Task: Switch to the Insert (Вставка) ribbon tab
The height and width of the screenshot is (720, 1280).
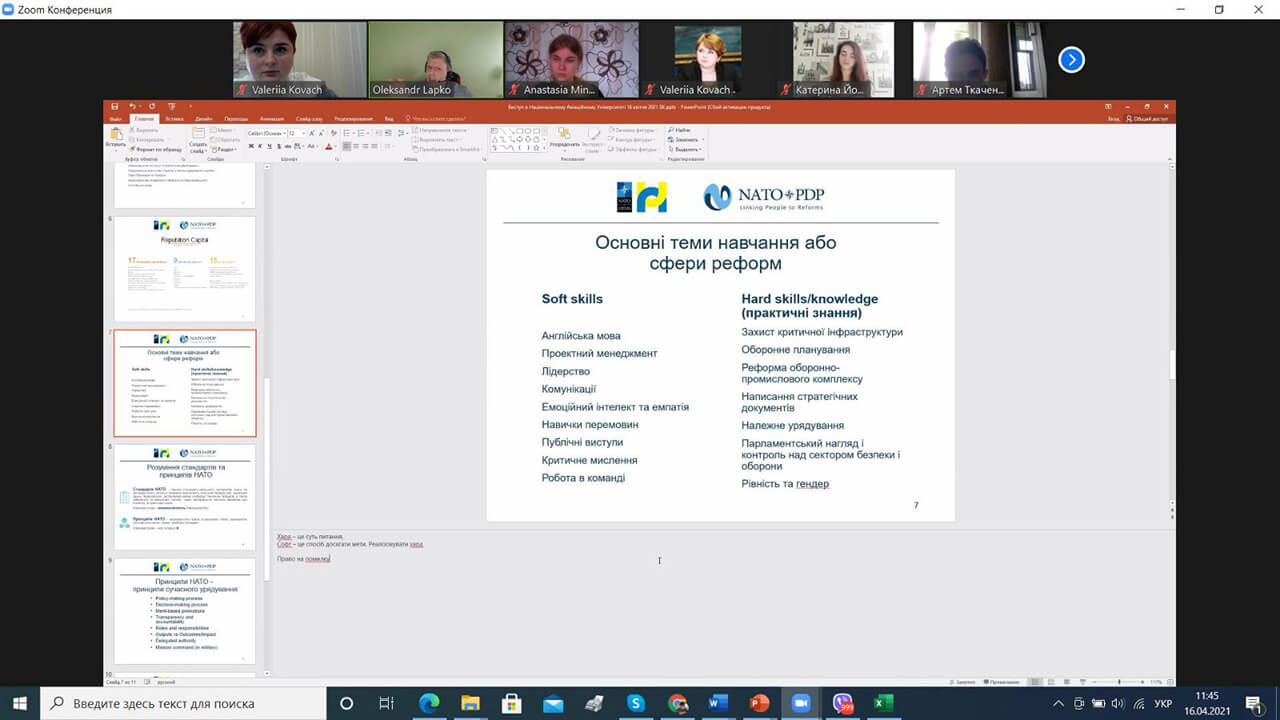Action: click(174, 118)
